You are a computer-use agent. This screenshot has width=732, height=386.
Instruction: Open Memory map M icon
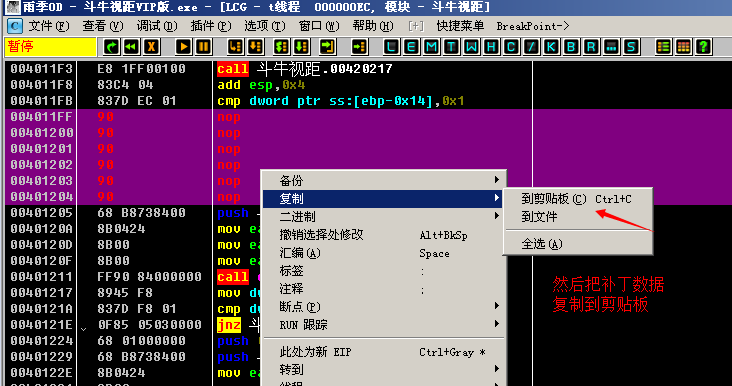tap(431, 47)
